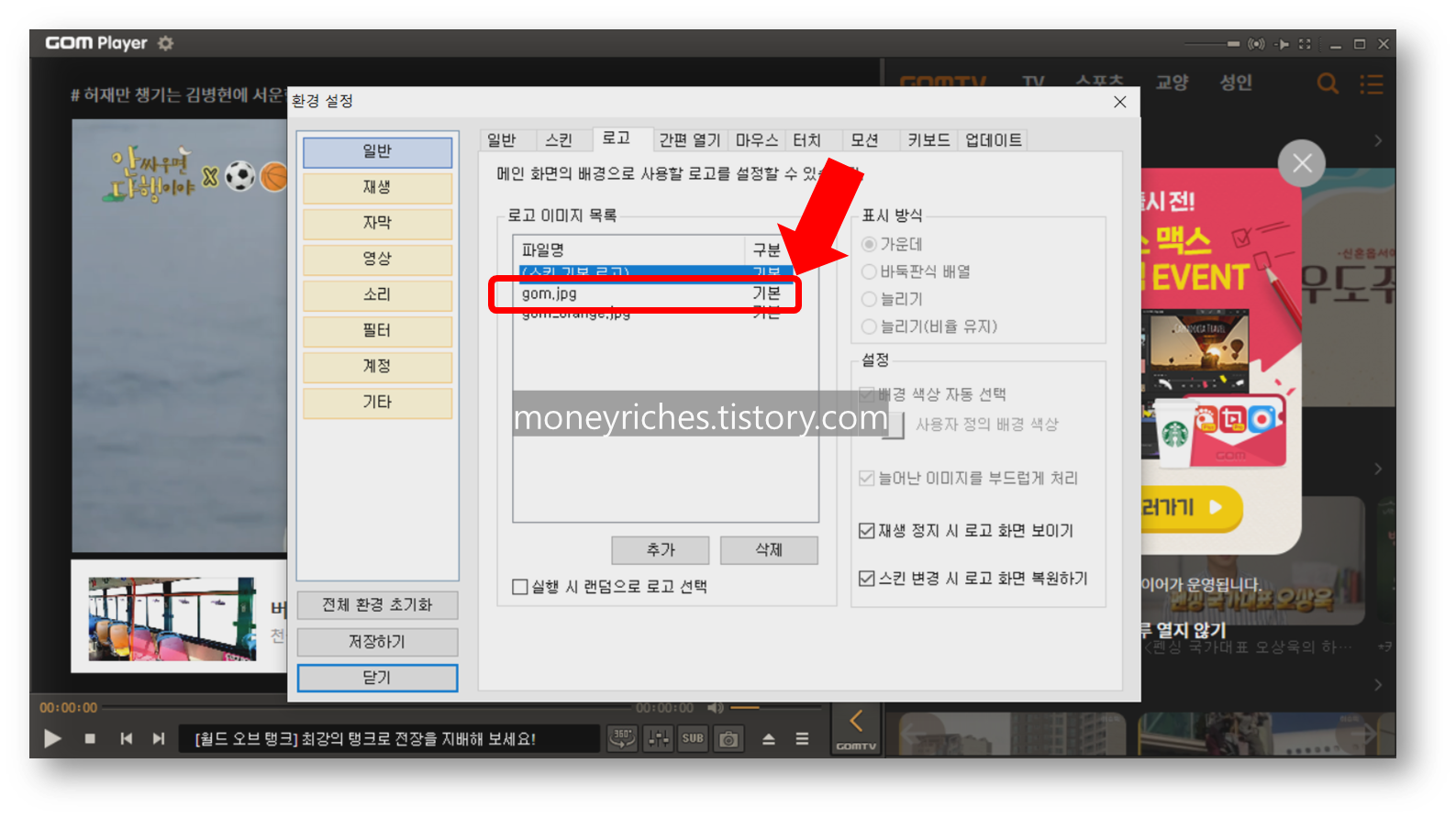Open the playlist icon in control bar

click(802, 738)
